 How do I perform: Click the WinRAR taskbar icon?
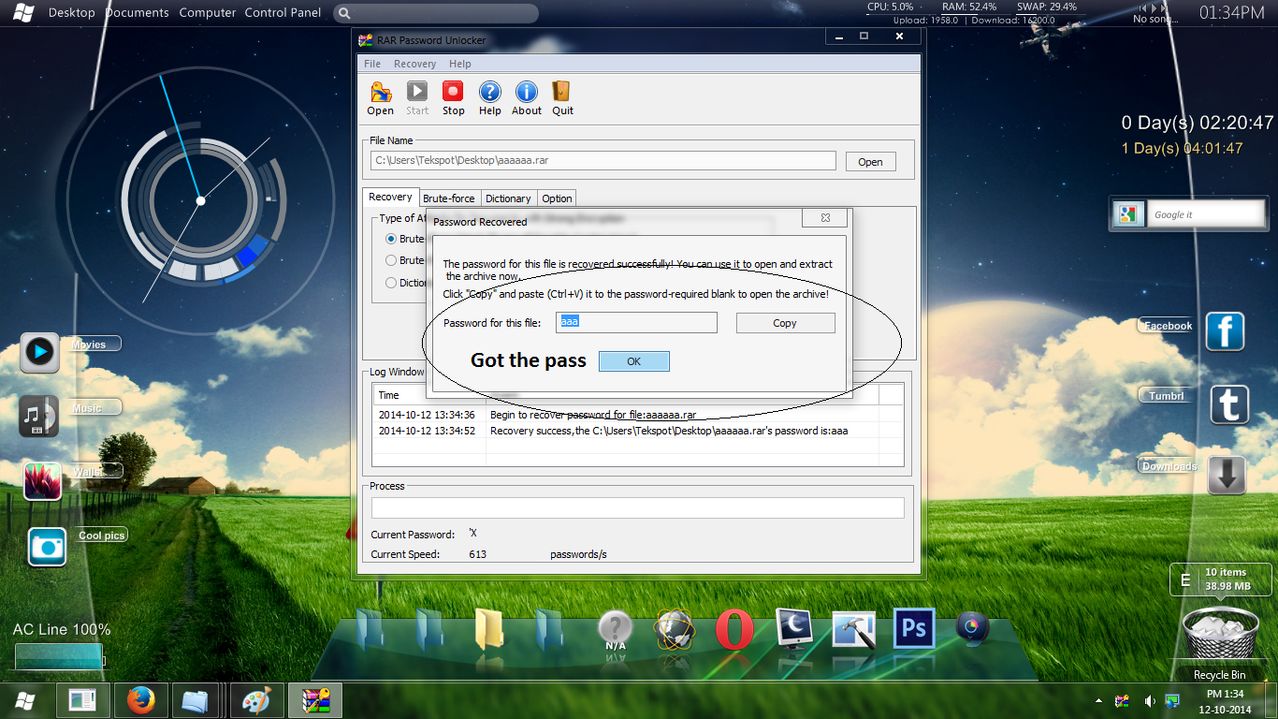(x=315, y=701)
